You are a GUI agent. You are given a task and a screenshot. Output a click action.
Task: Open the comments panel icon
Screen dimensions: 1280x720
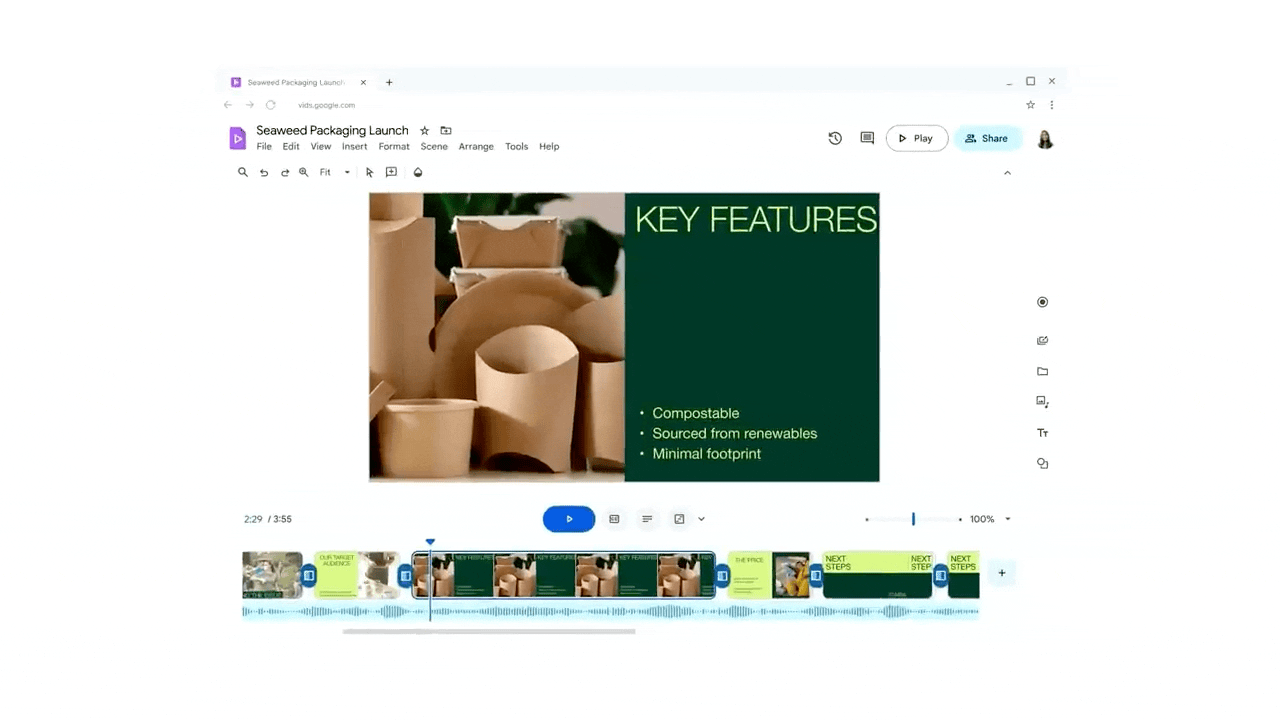pos(867,139)
